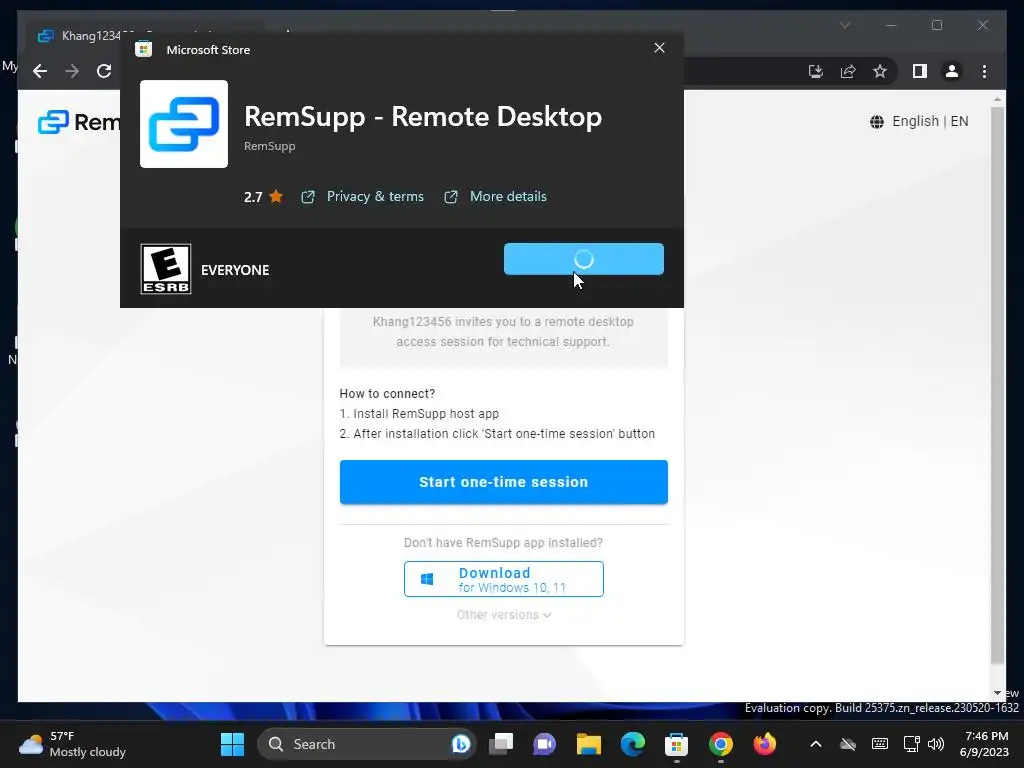Open the Chrome profile icon
Screen dimensions: 1024x768
(952, 71)
